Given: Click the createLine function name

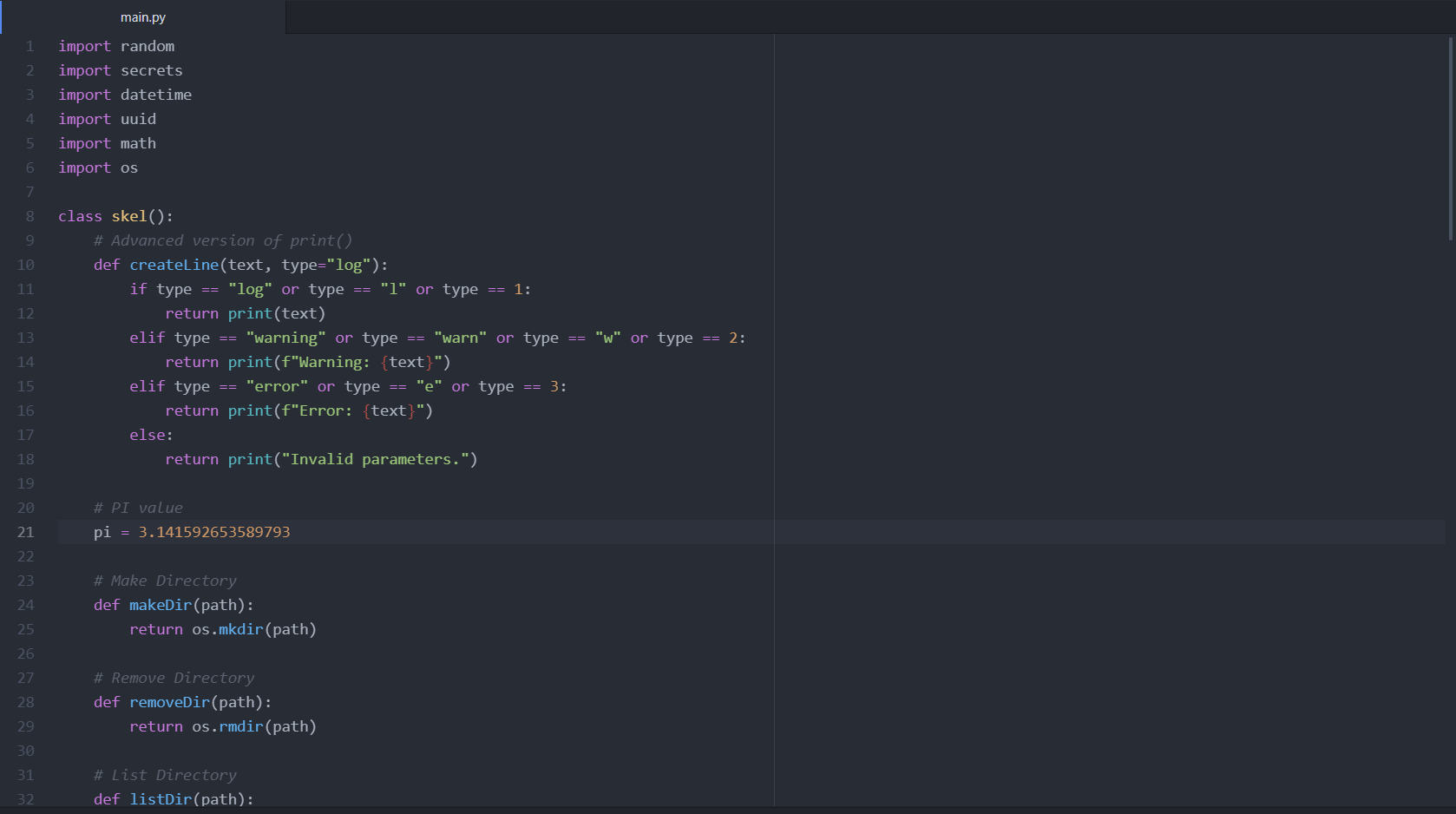Looking at the screenshot, I should (x=174, y=265).
